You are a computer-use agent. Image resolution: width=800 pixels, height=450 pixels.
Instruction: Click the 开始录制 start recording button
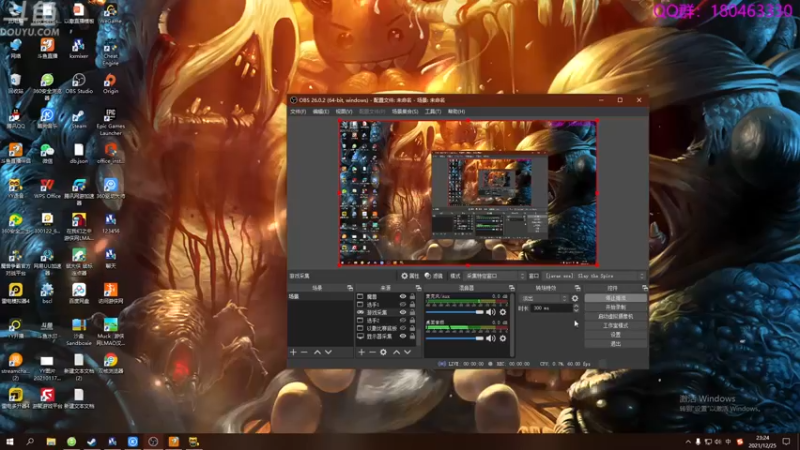(616, 307)
